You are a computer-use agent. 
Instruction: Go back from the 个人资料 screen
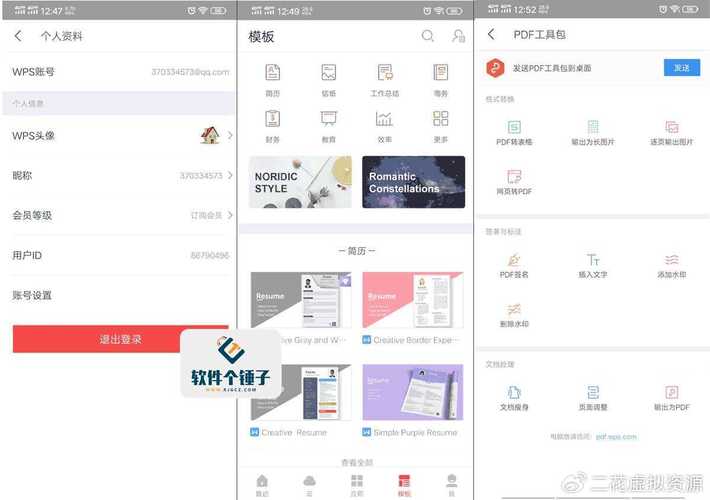[x=18, y=36]
